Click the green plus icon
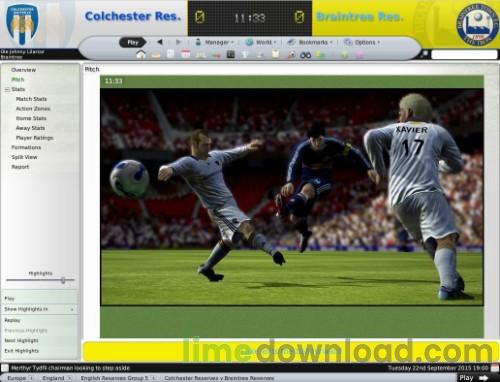Image resolution: width=500 pixels, height=382 pixels. pos(344,55)
